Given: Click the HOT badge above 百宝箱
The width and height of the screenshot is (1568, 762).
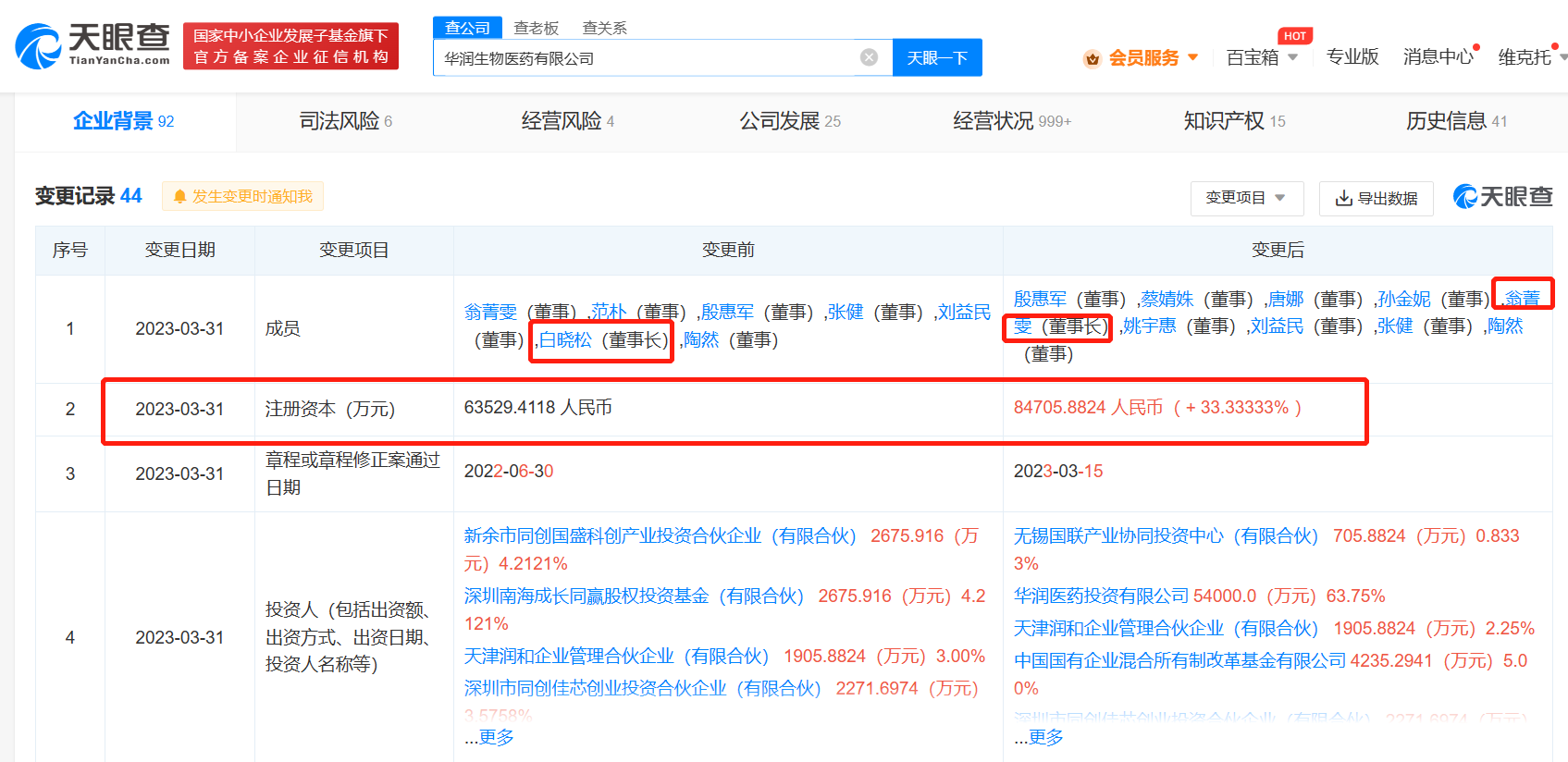Looking at the screenshot, I should [x=1294, y=36].
